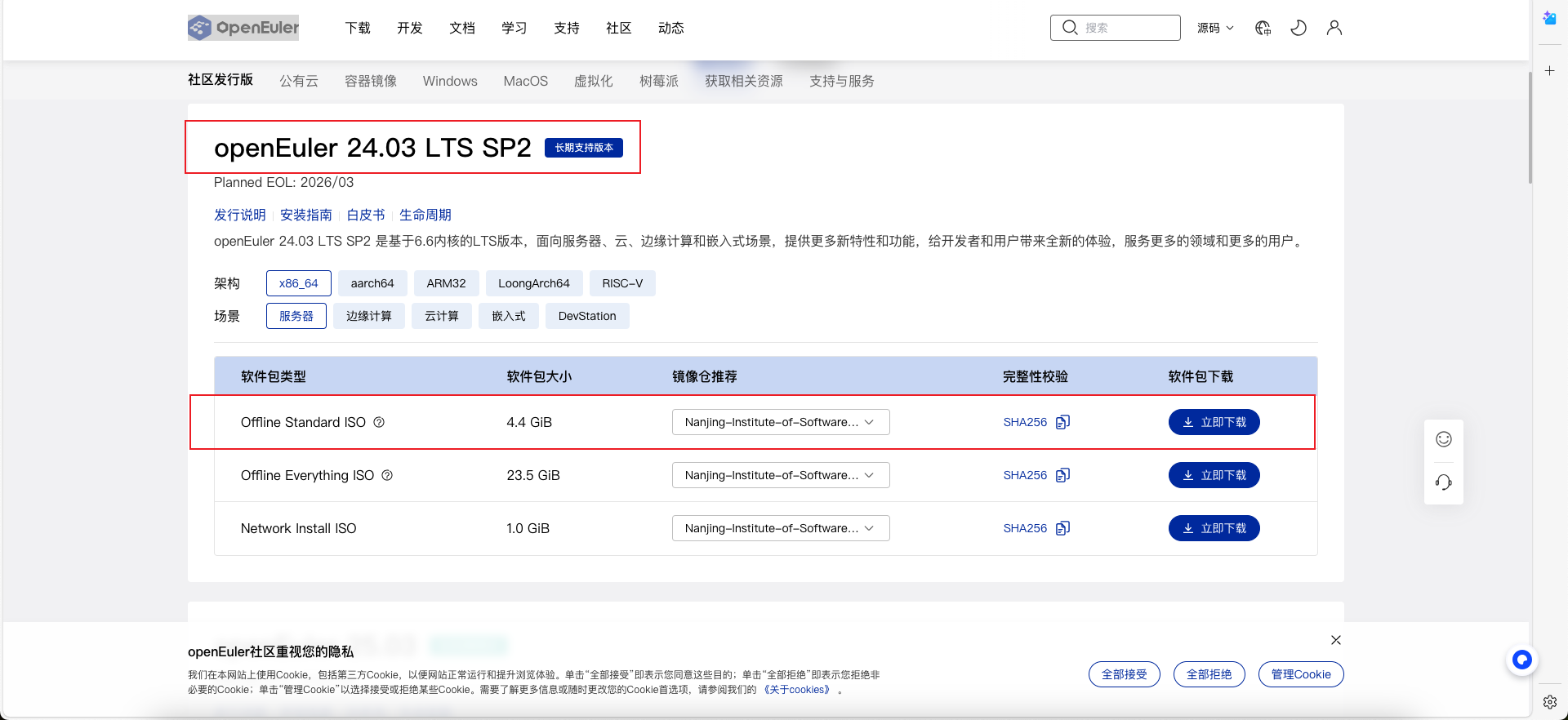Open the 下载 menu
This screenshot has width=1568, height=720.
pyautogui.click(x=358, y=28)
